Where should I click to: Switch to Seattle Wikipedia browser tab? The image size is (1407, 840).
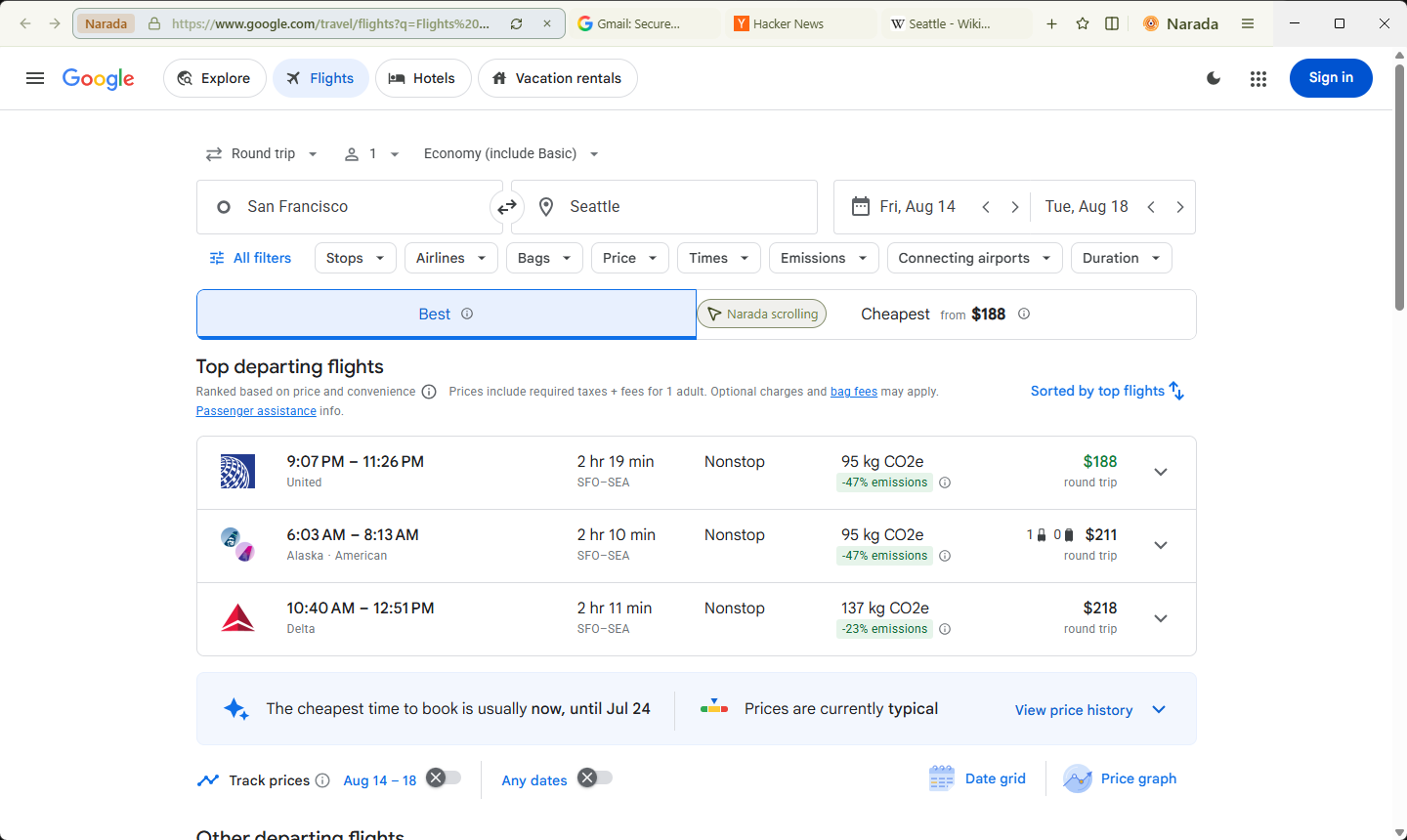click(x=958, y=23)
